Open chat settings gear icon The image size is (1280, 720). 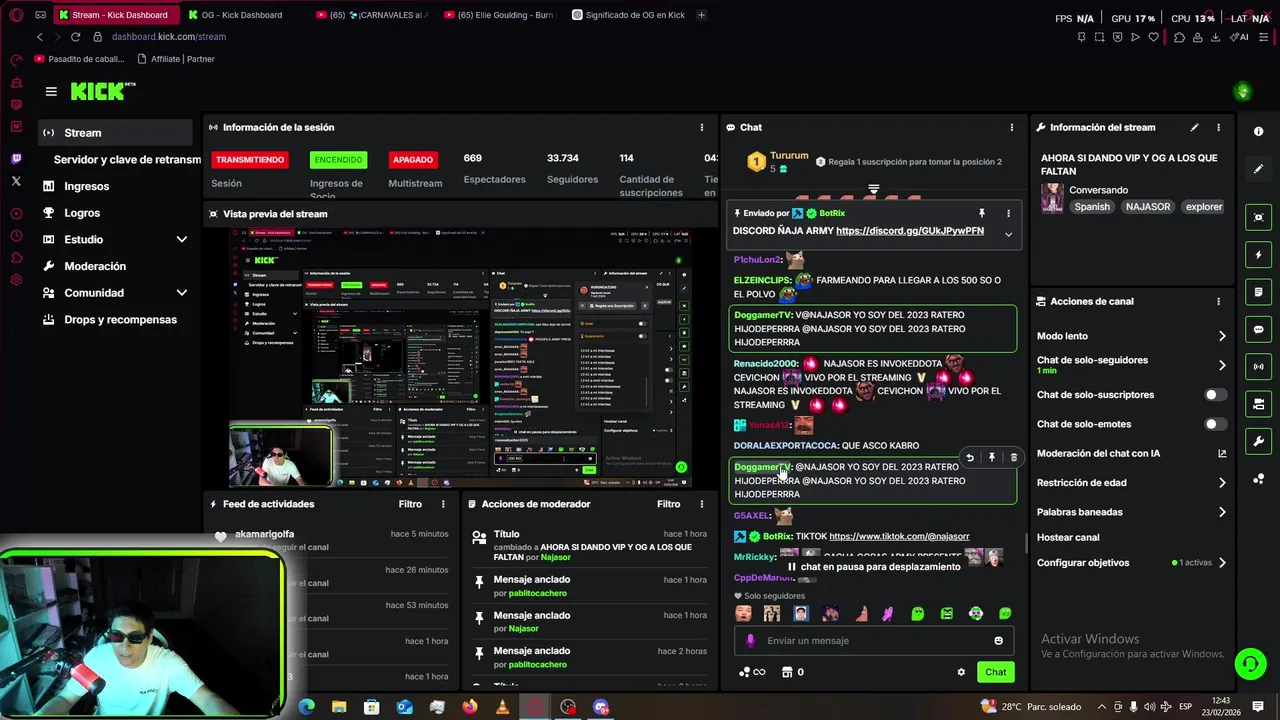pos(961,672)
